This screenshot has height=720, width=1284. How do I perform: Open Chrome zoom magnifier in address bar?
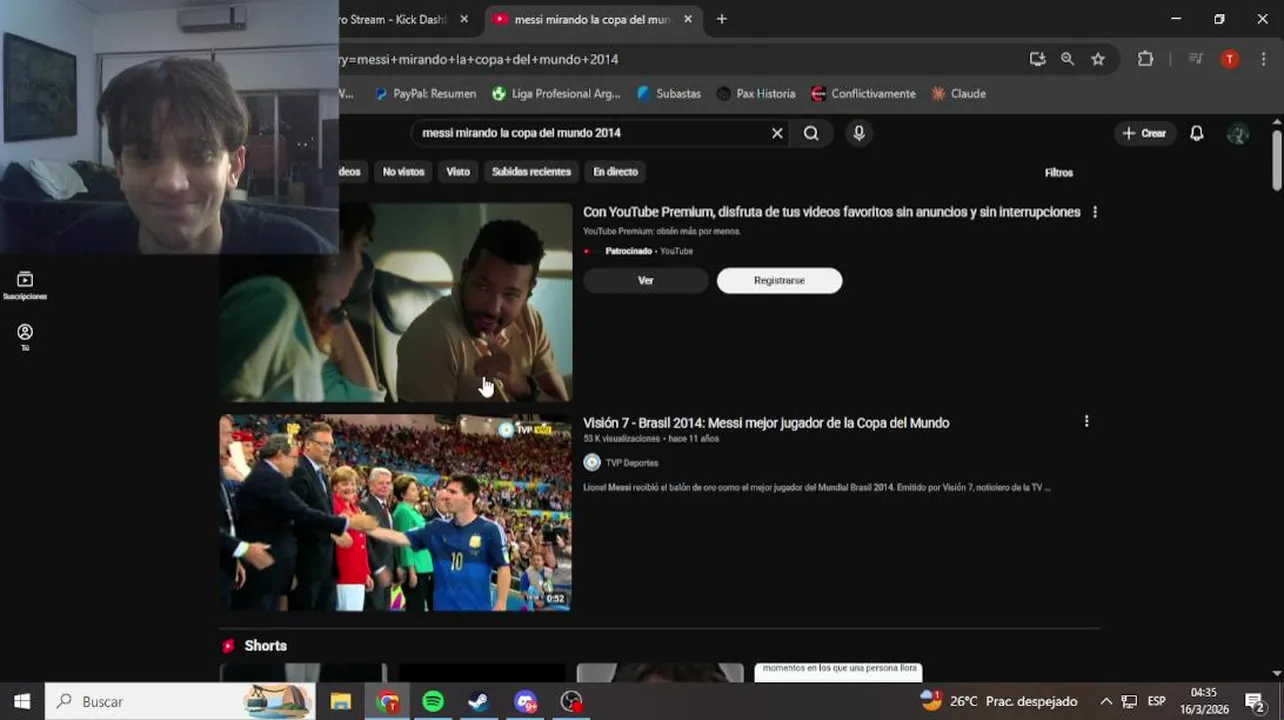[x=1067, y=59]
